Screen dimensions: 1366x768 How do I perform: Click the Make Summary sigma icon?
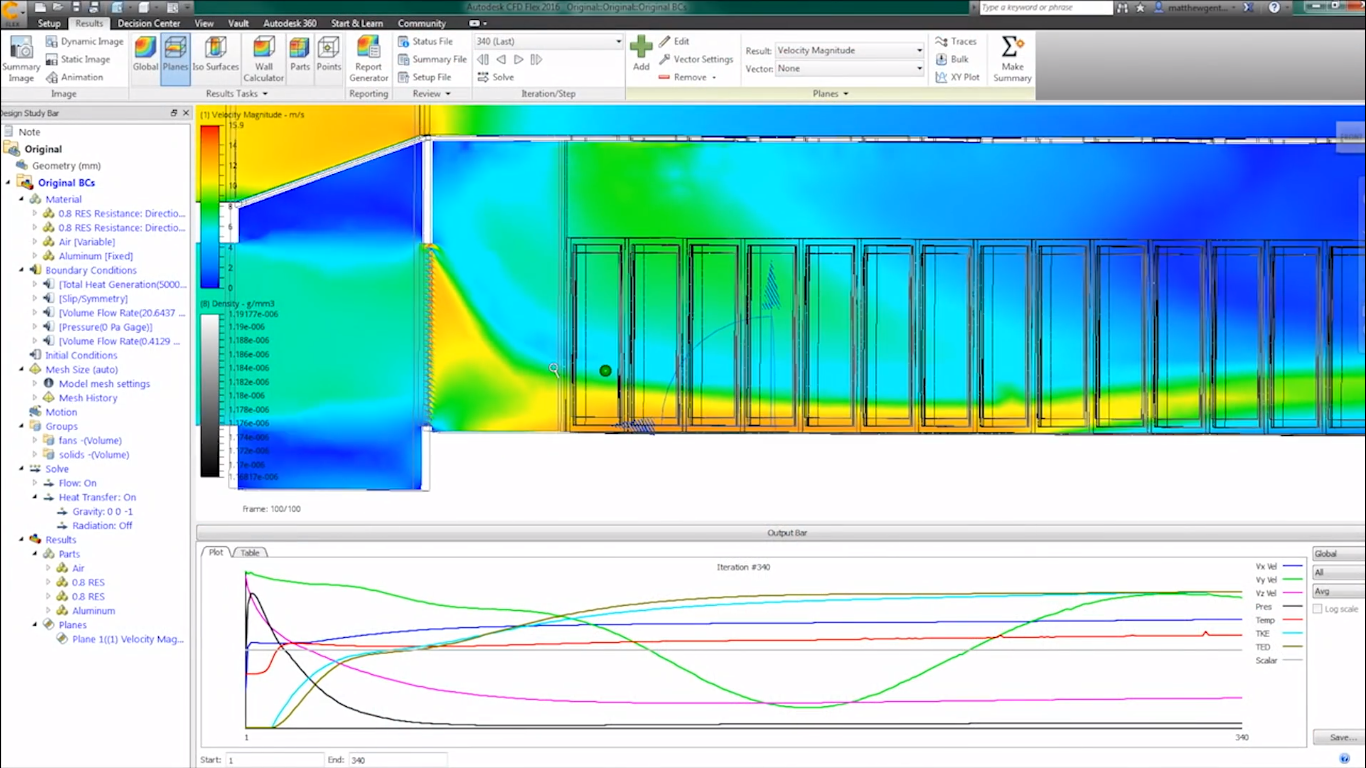(1012, 47)
